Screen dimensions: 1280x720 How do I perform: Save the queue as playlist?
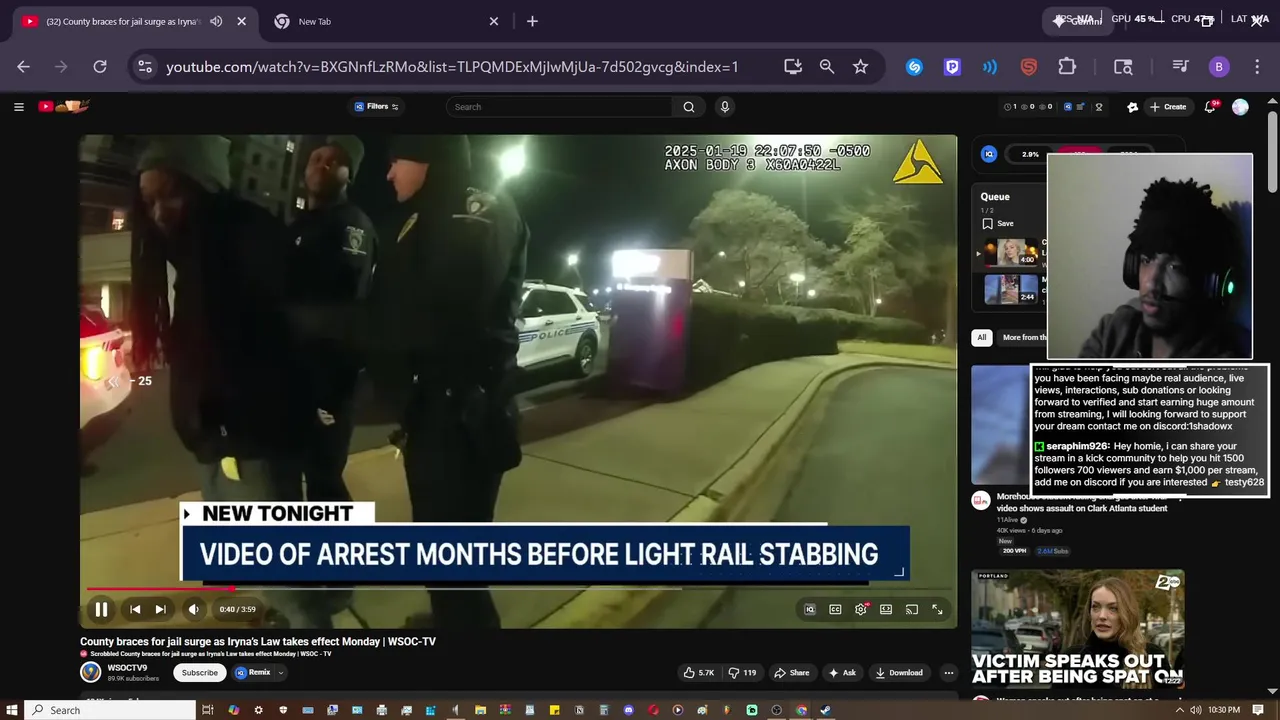pyautogui.click(x=998, y=224)
